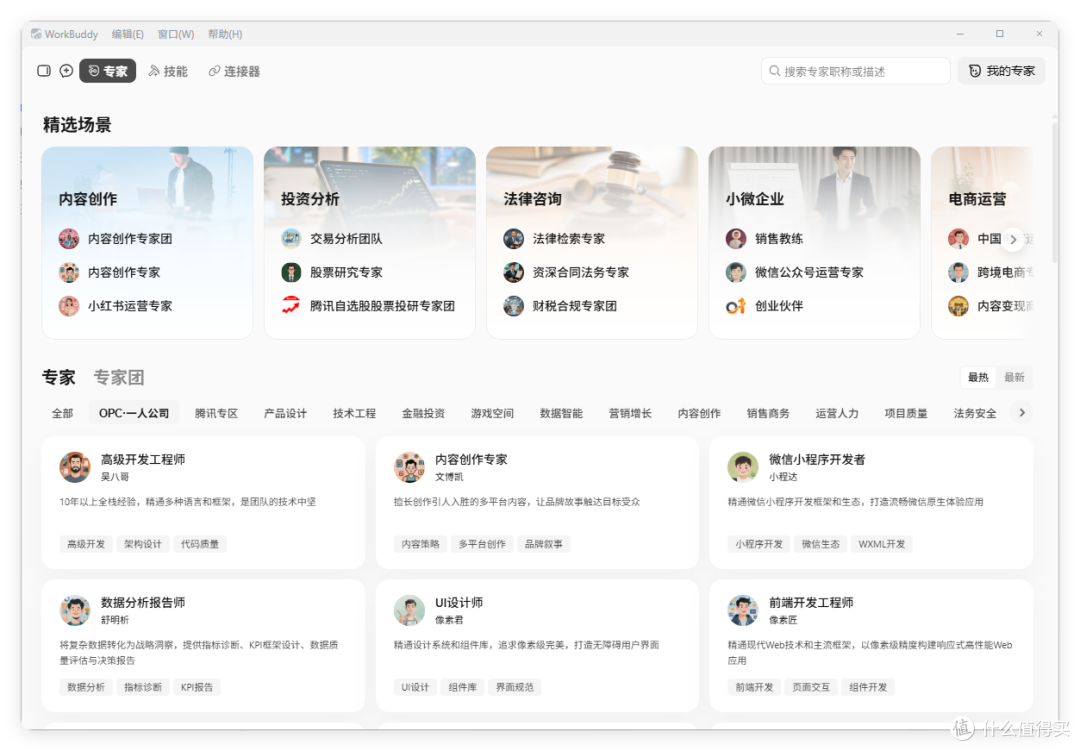Open the 窗口(W) menu
Screen dimensions: 1080x751
click(x=176, y=34)
